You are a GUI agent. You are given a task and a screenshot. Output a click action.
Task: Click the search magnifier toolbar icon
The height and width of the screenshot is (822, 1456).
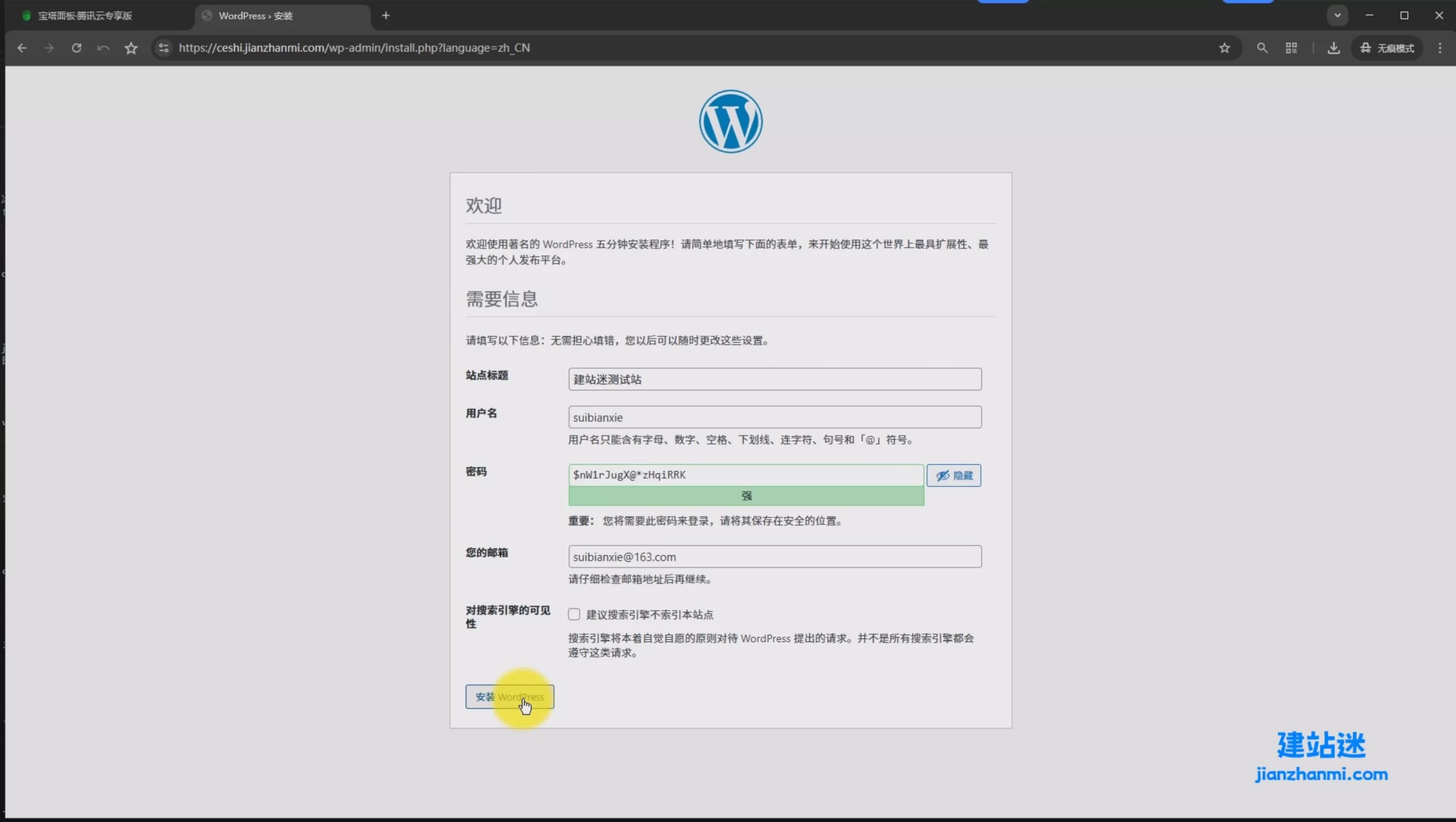pyautogui.click(x=1262, y=48)
